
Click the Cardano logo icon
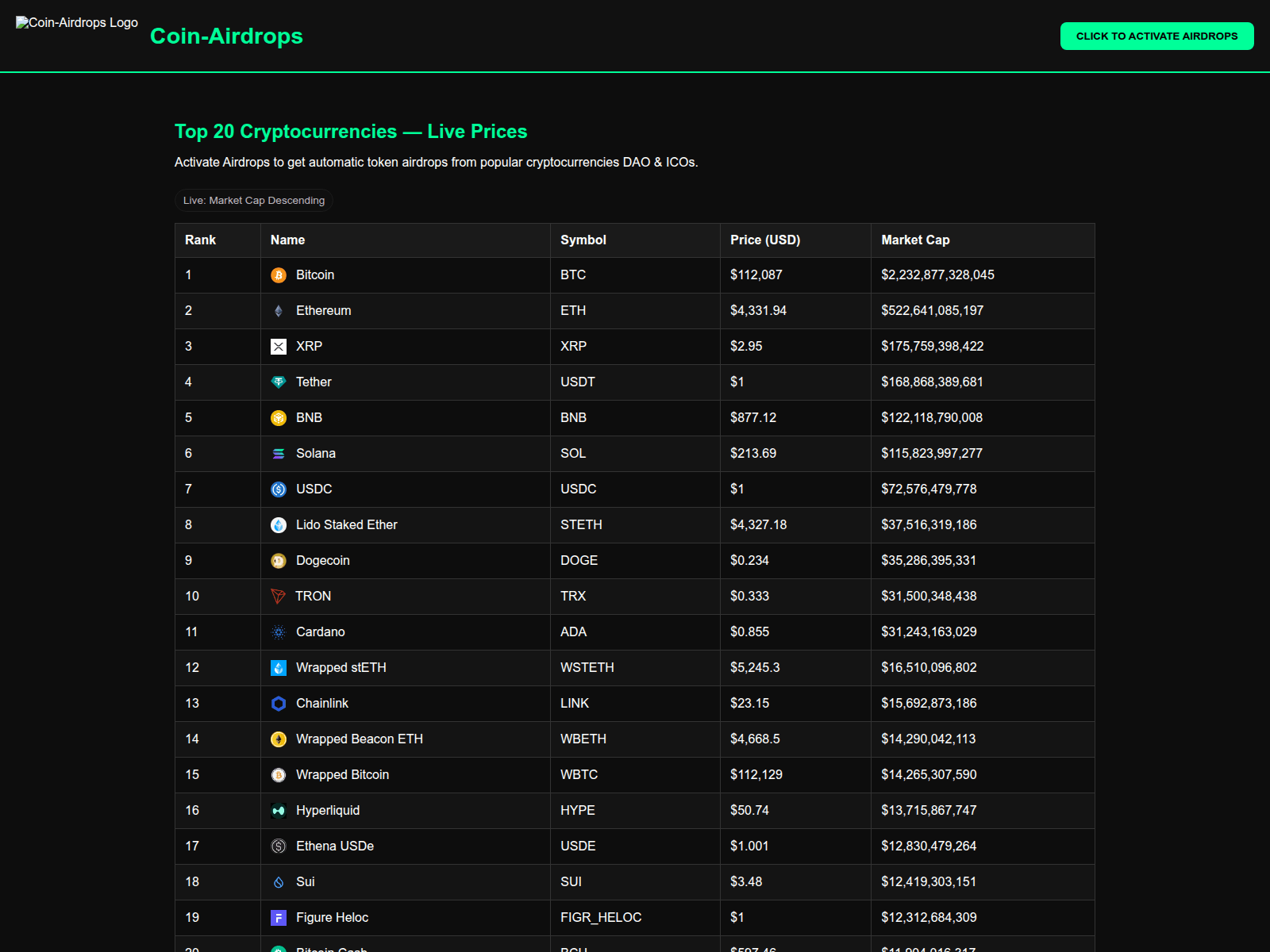(279, 632)
